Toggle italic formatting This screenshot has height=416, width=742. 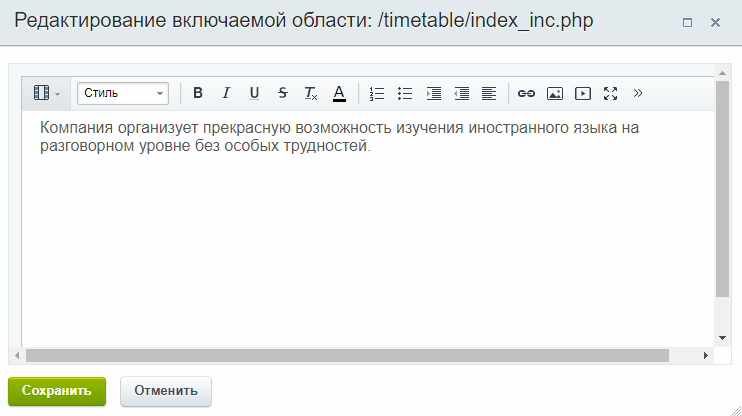pyautogui.click(x=226, y=93)
